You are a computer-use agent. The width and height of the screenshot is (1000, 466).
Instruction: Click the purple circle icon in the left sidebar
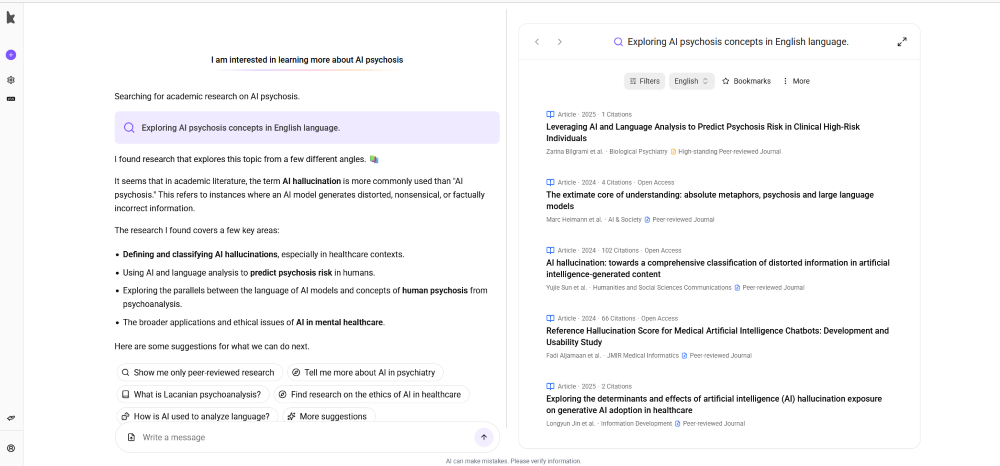point(11,55)
